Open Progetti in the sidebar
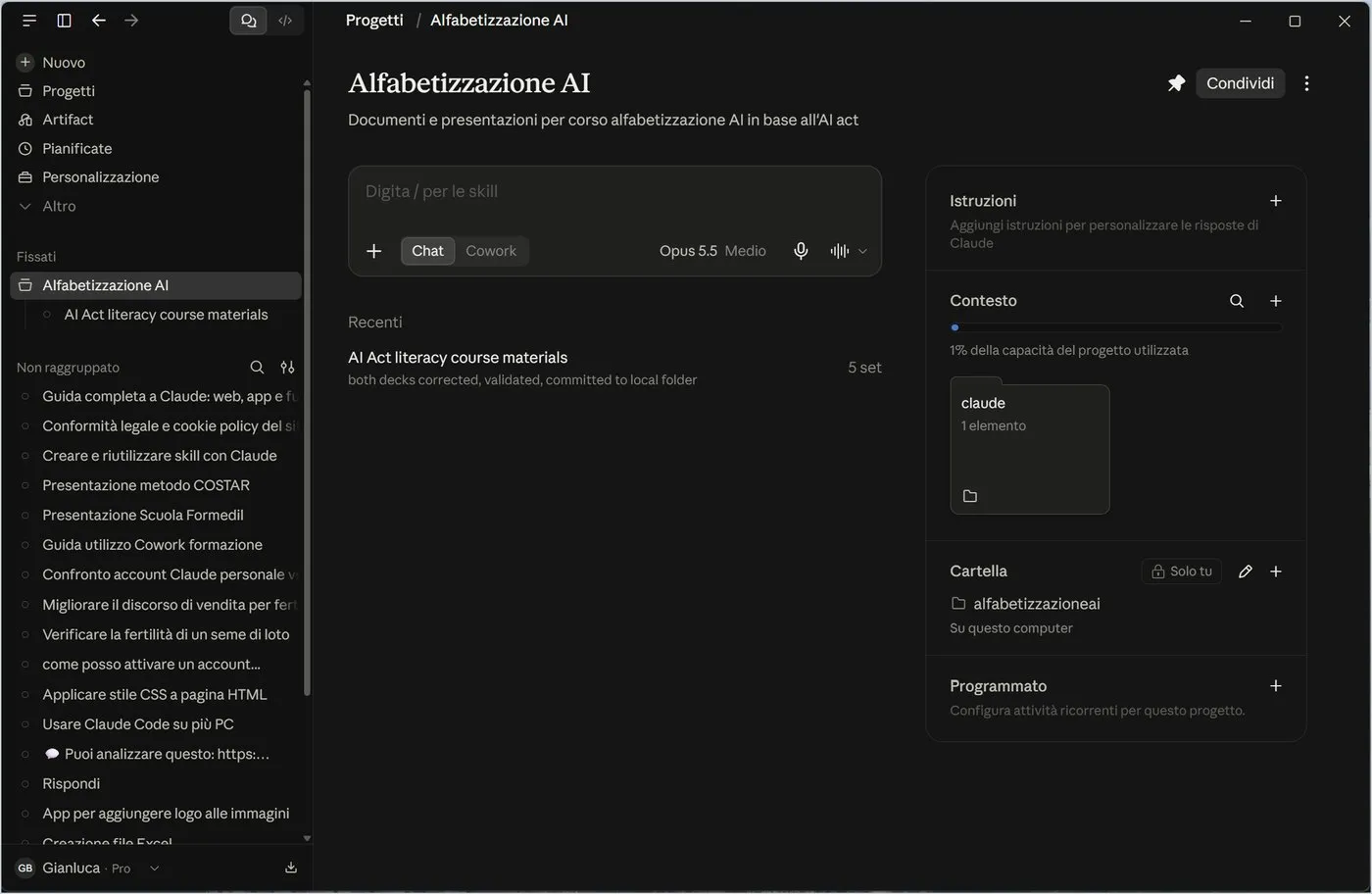Image resolution: width=1372 pixels, height=894 pixels. coord(69,91)
